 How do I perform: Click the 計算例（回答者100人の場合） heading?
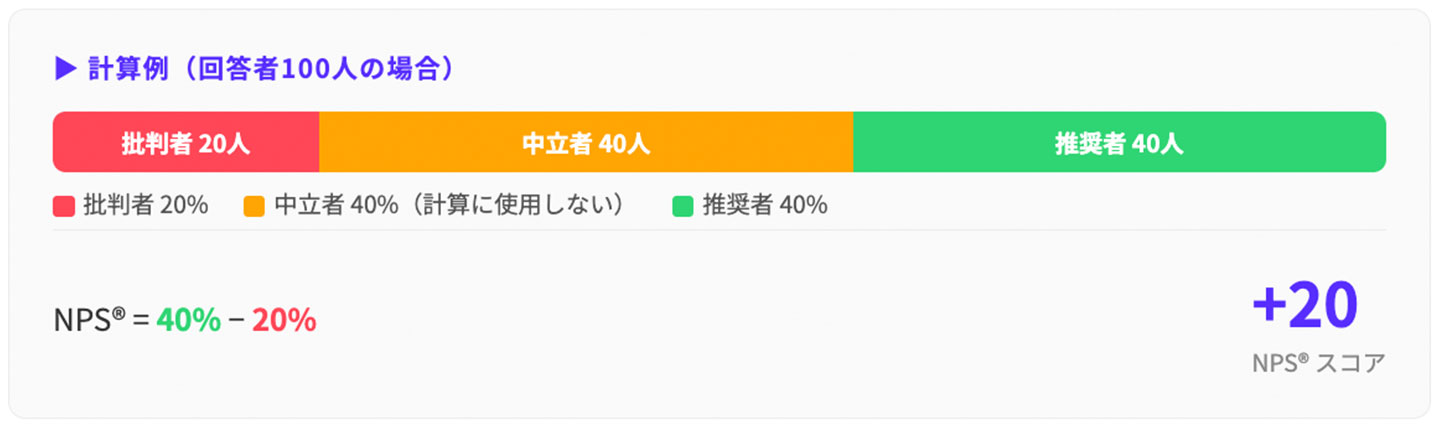tap(271, 69)
